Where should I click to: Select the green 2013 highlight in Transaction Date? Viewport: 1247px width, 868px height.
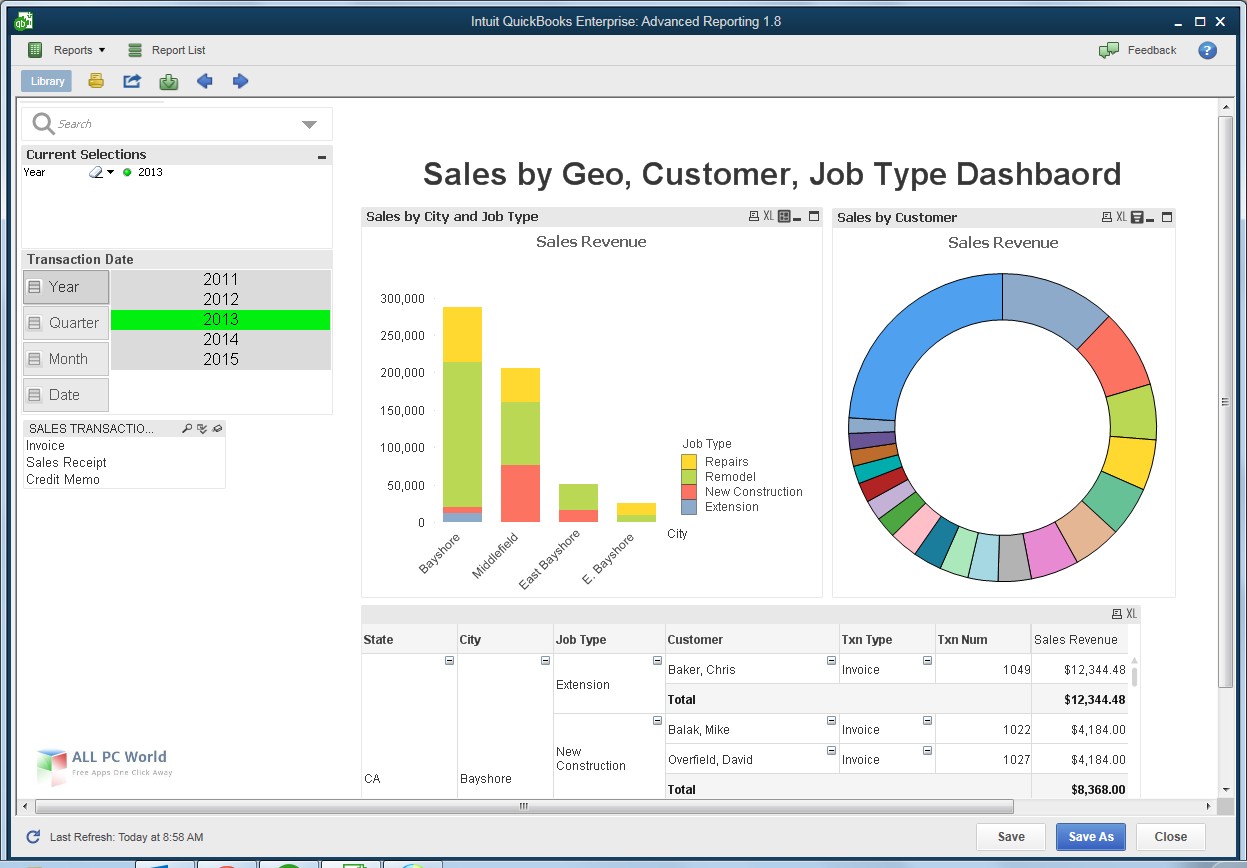pyautogui.click(x=221, y=319)
